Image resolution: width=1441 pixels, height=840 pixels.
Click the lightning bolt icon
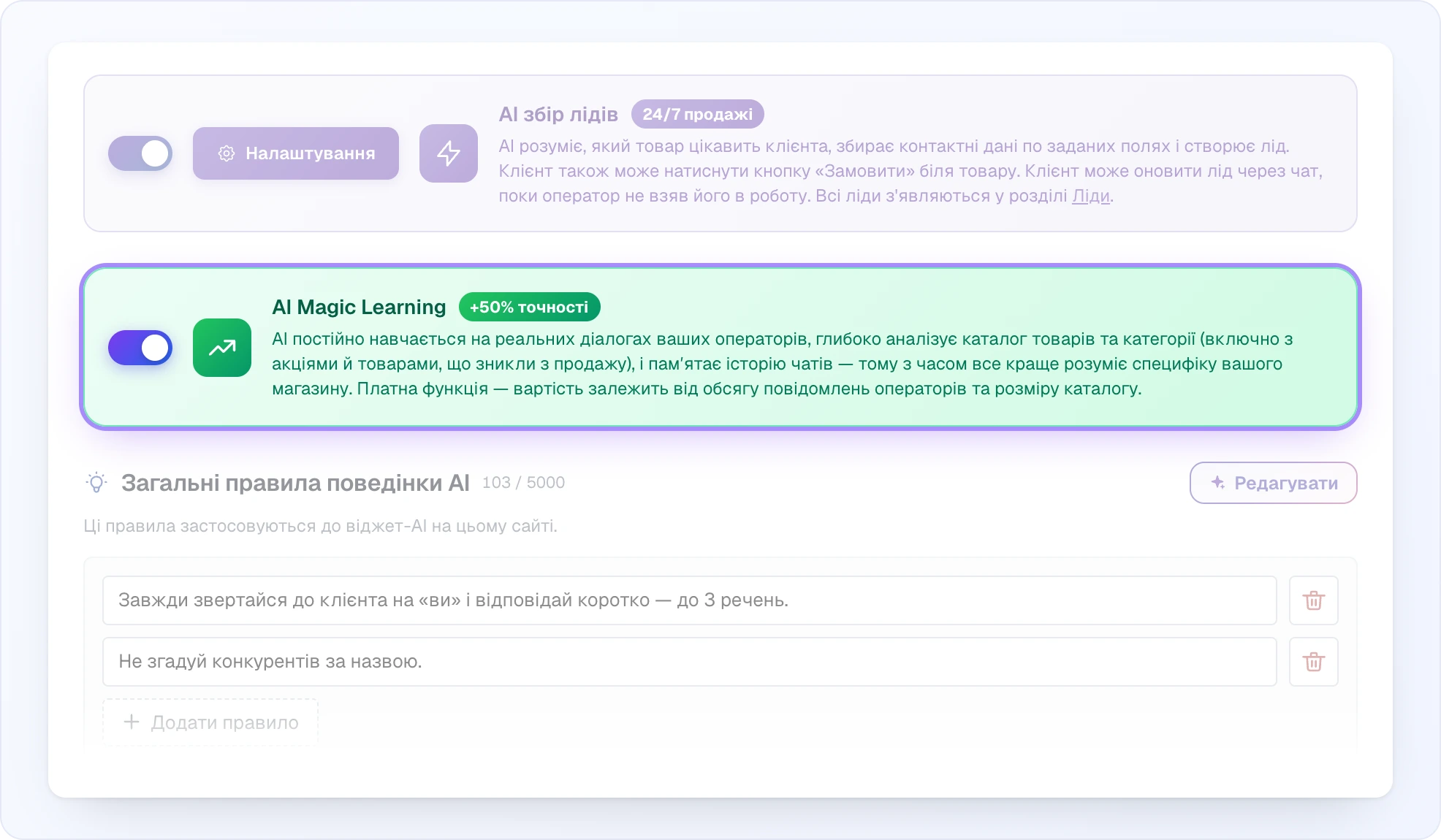(449, 153)
